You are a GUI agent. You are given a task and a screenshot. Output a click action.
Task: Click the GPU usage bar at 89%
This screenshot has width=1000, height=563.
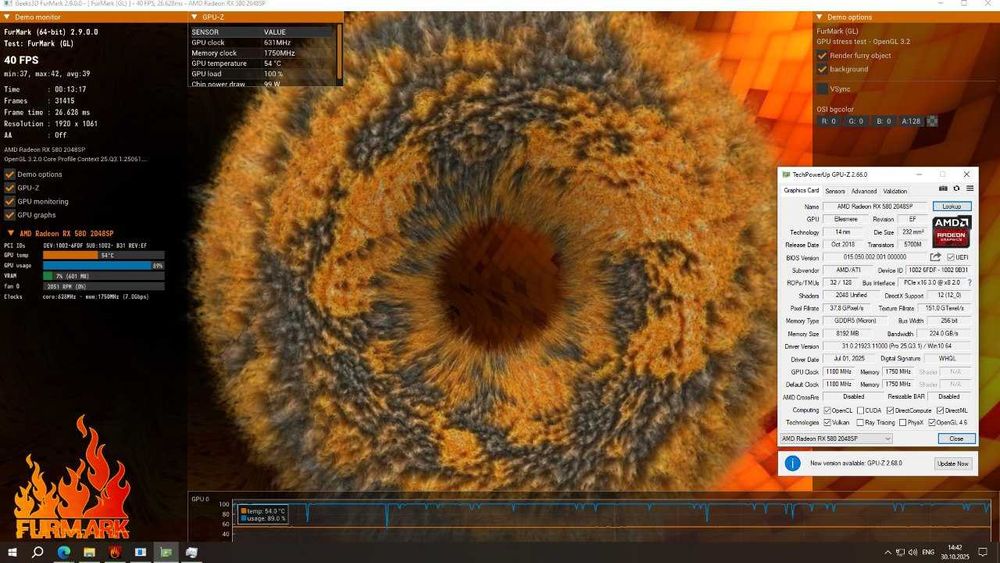(x=103, y=265)
